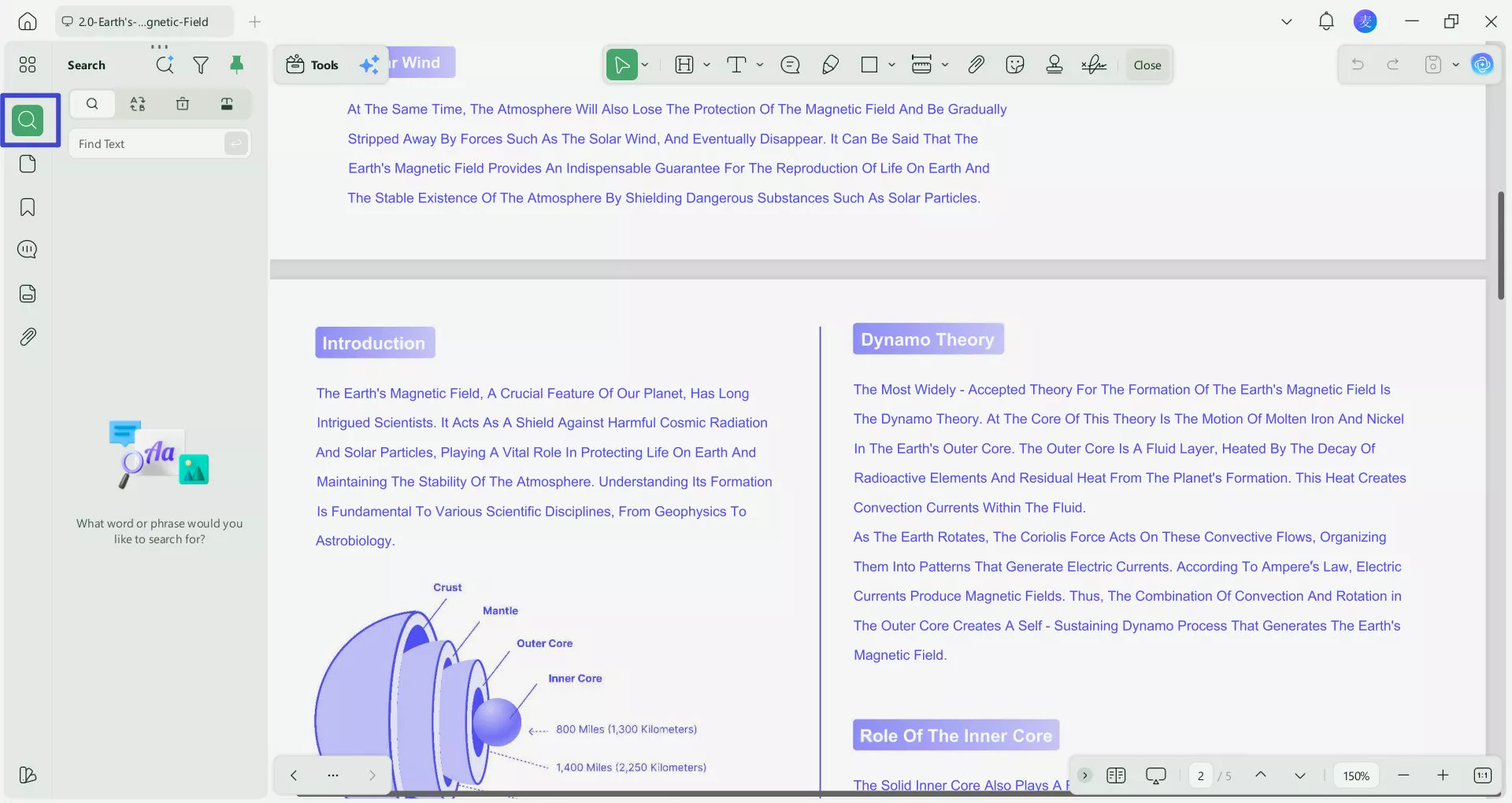Open the Stamp tool
Screen dimensions: 1512x803
pyautogui.click(x=1054, y=65)
